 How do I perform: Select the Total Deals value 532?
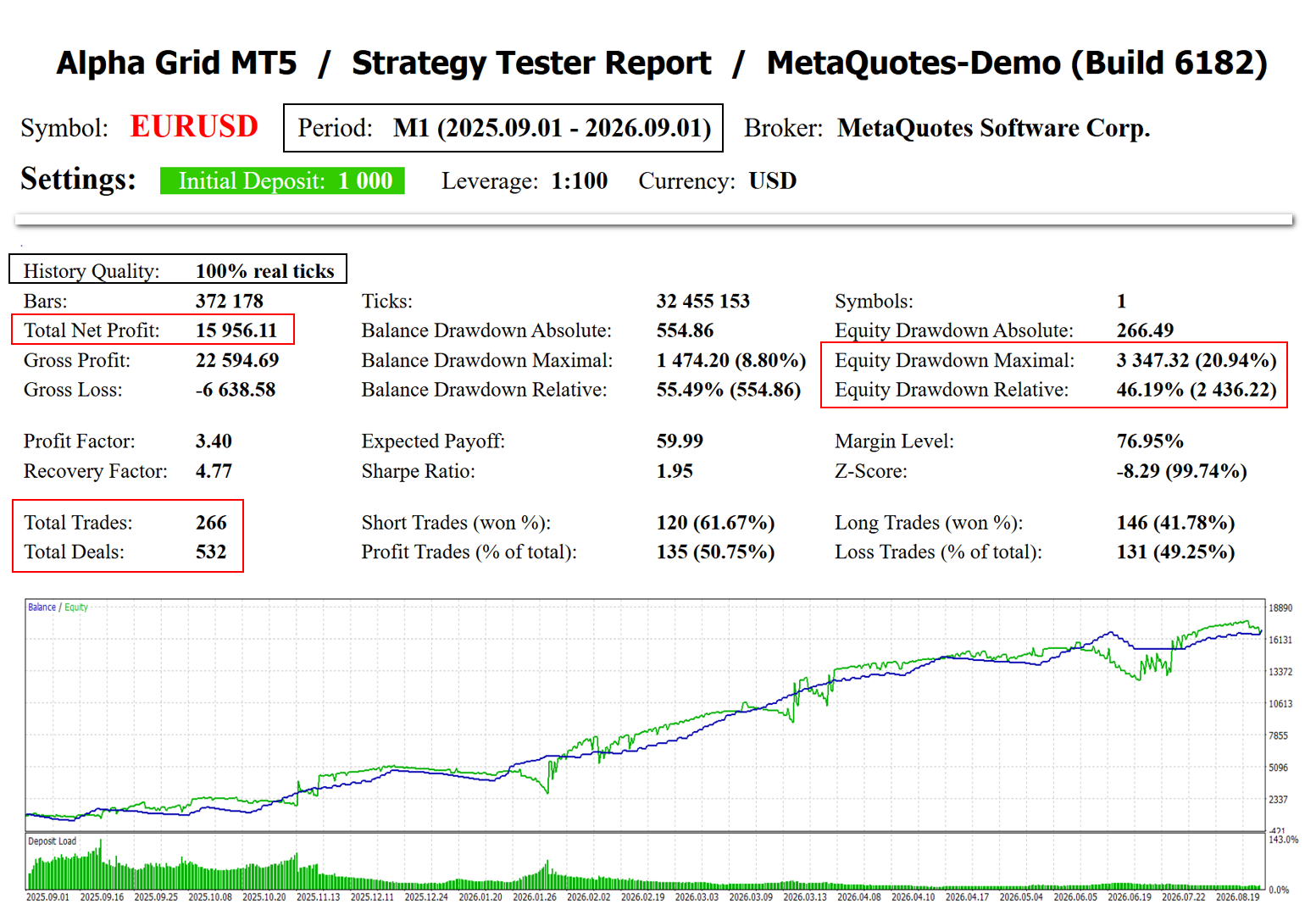[x=211, y=552]
